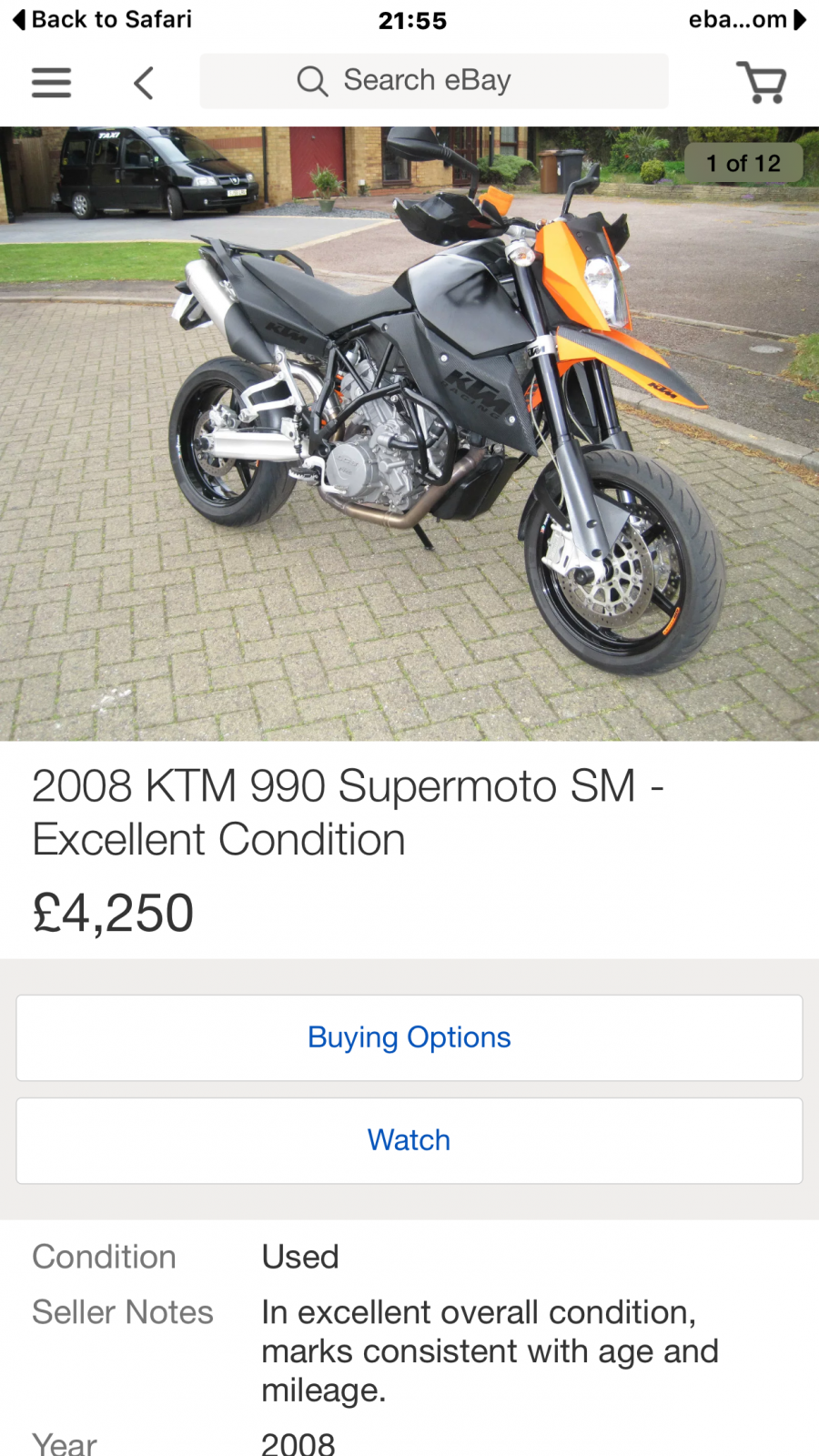Tap the Seller Notes description text
819x1456 pixels.
(x=490, y=1351)
